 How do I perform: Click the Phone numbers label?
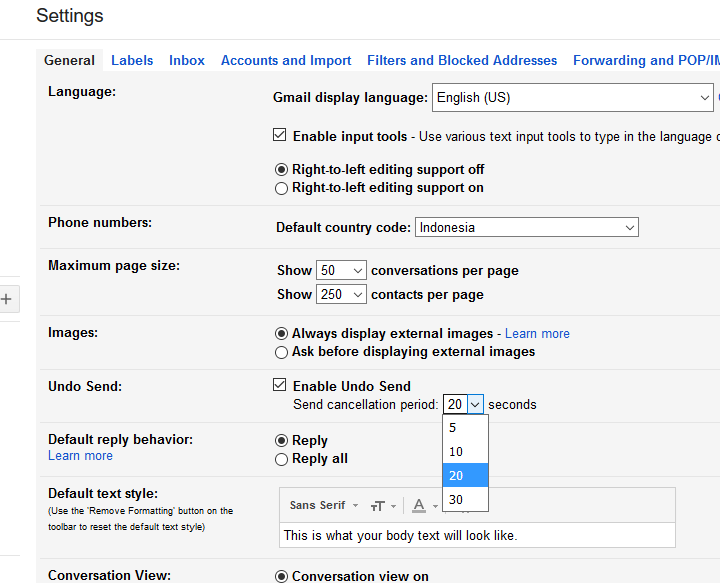[x=100, y=222]
